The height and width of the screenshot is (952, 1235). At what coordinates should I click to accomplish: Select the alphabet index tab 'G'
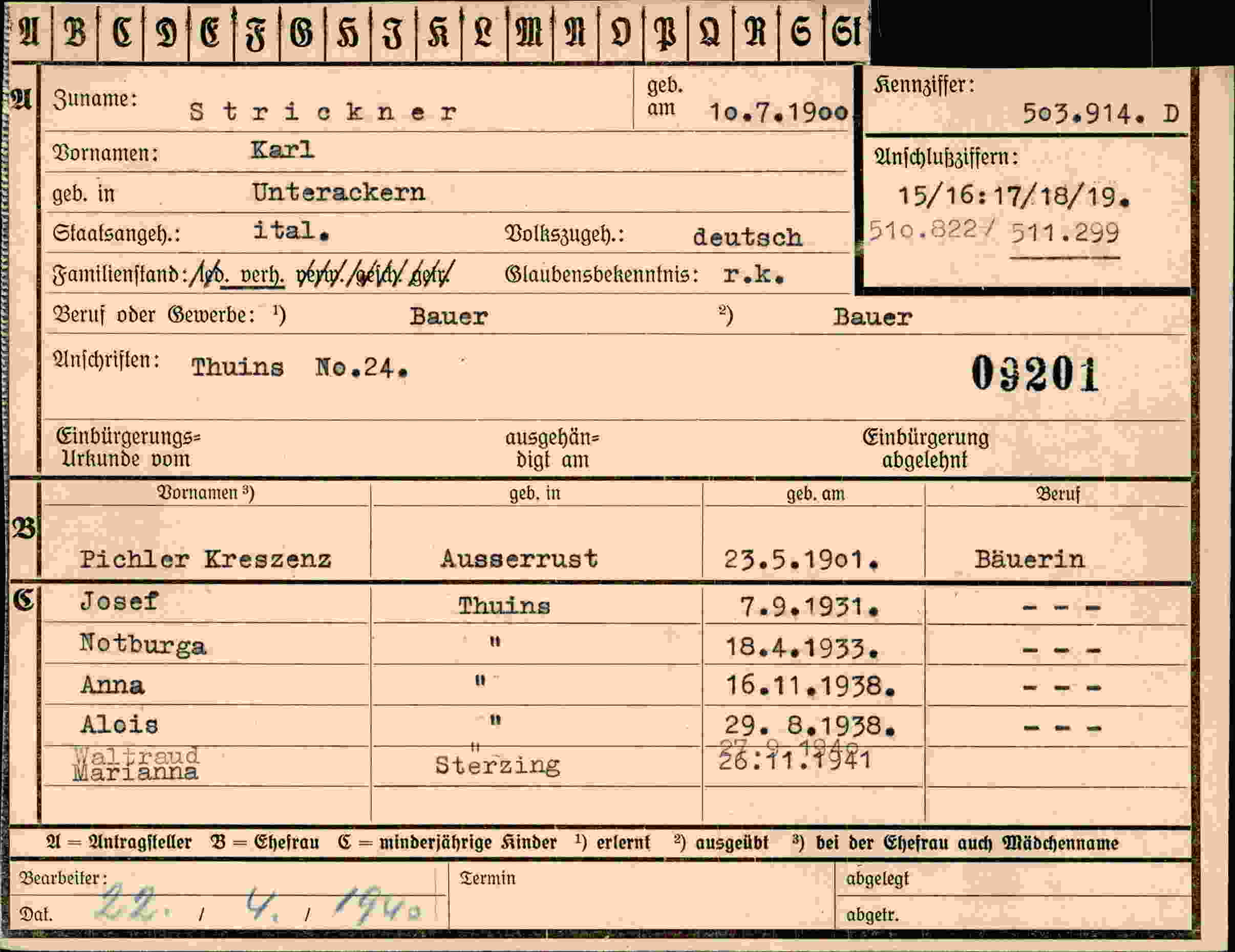click(x=302, y=31)
